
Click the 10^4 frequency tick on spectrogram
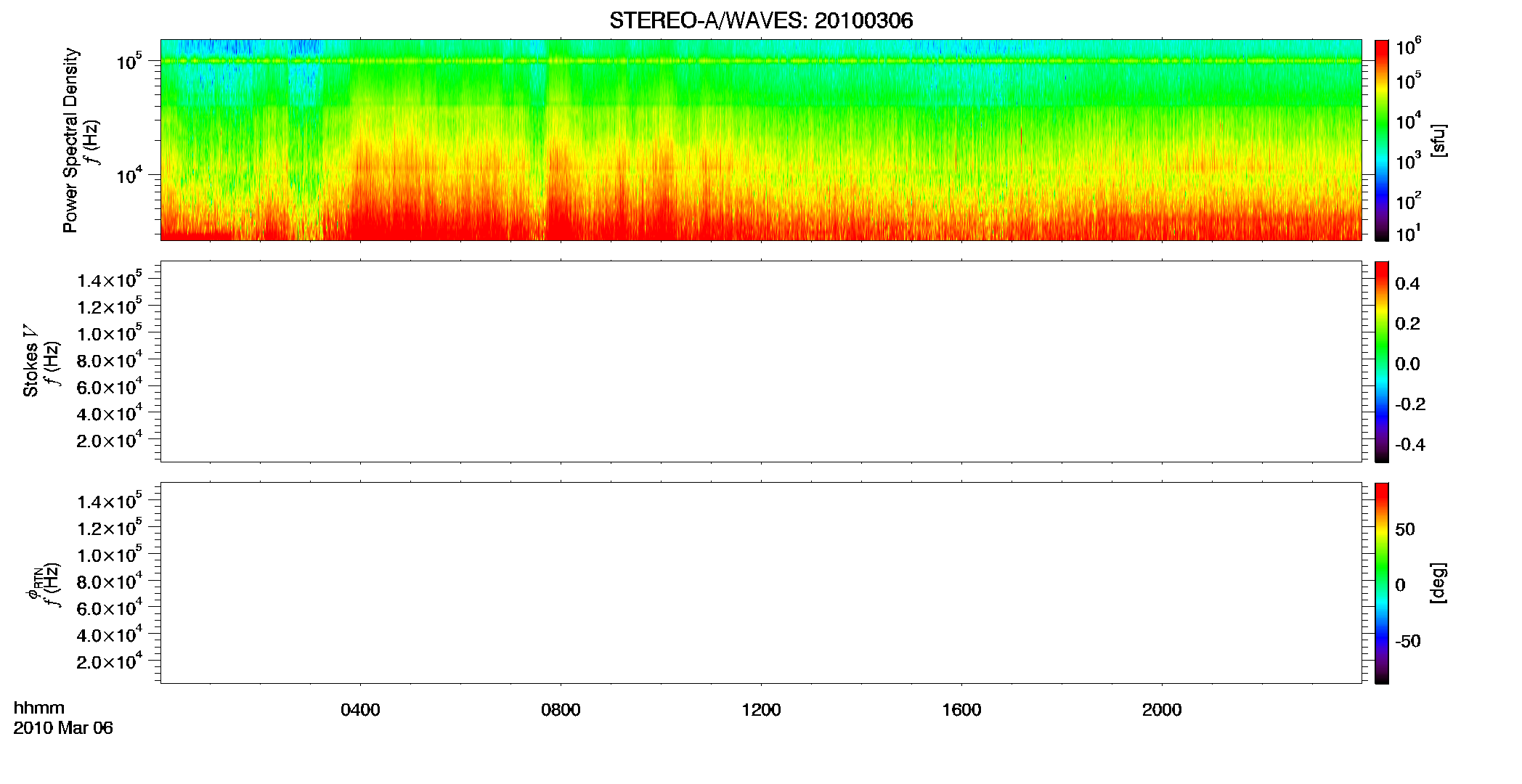tap(129, 174)
